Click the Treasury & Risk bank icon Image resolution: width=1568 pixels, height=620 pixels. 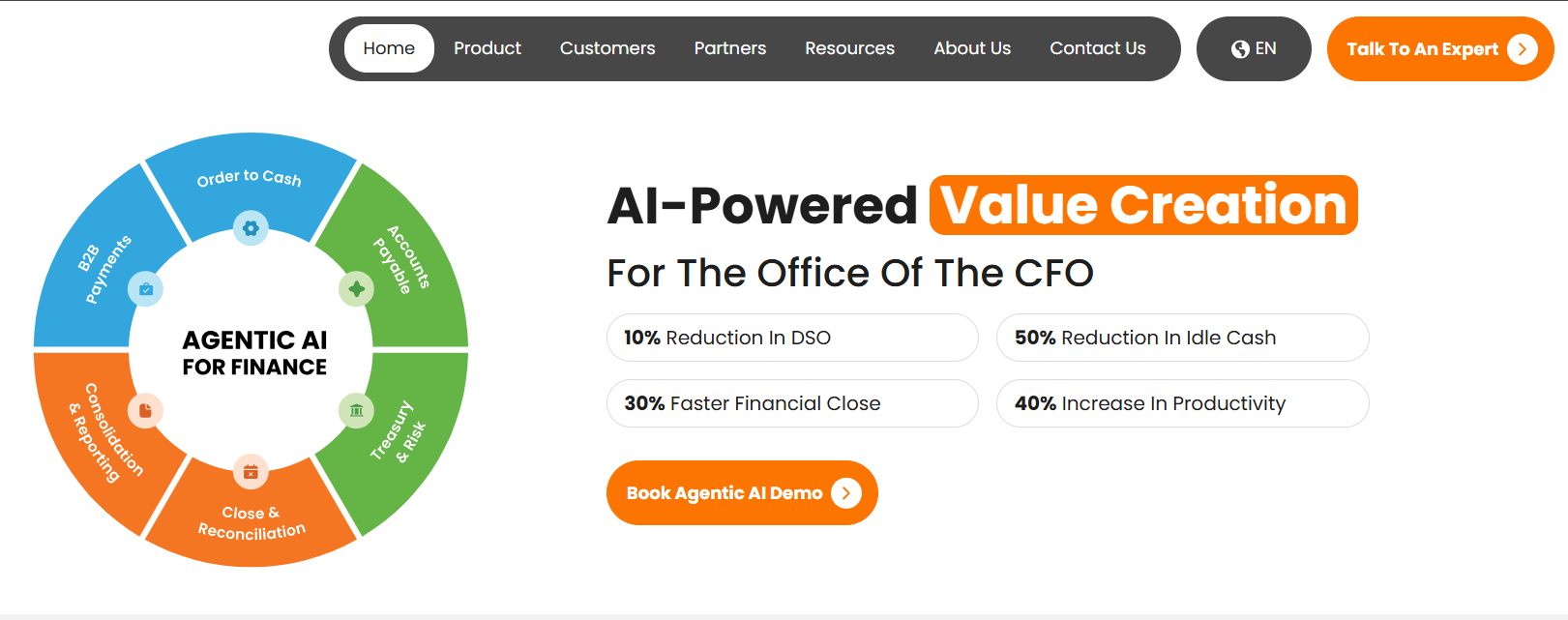point(356,410)
